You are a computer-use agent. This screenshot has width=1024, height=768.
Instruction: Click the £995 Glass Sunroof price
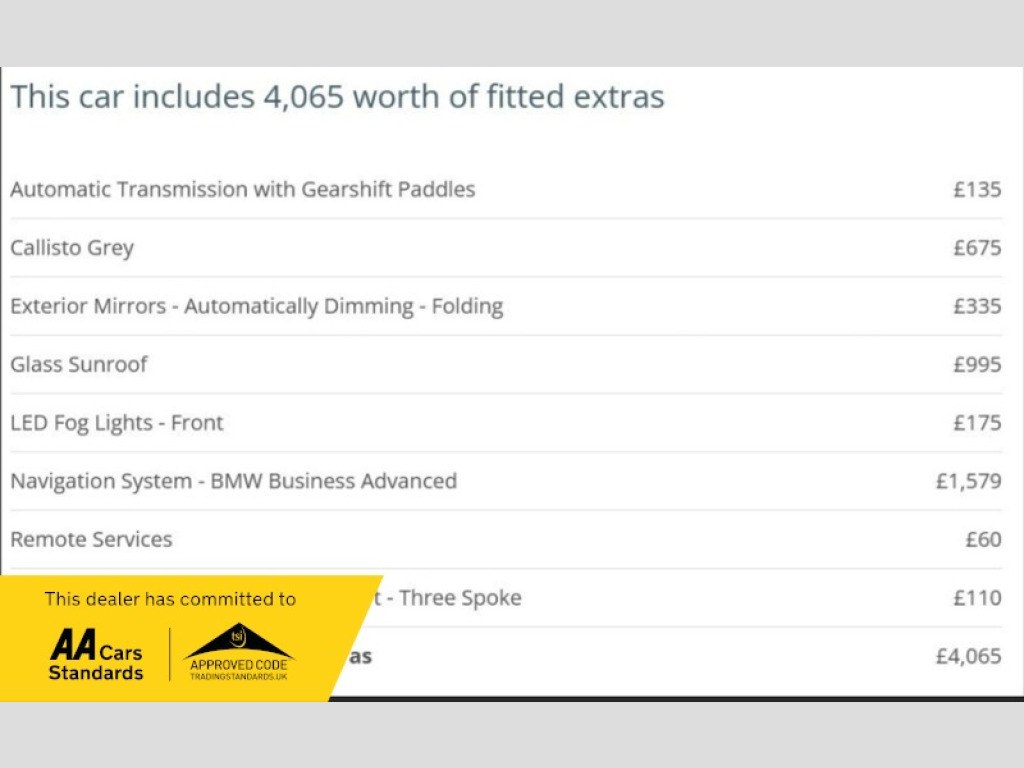point(977,364)
